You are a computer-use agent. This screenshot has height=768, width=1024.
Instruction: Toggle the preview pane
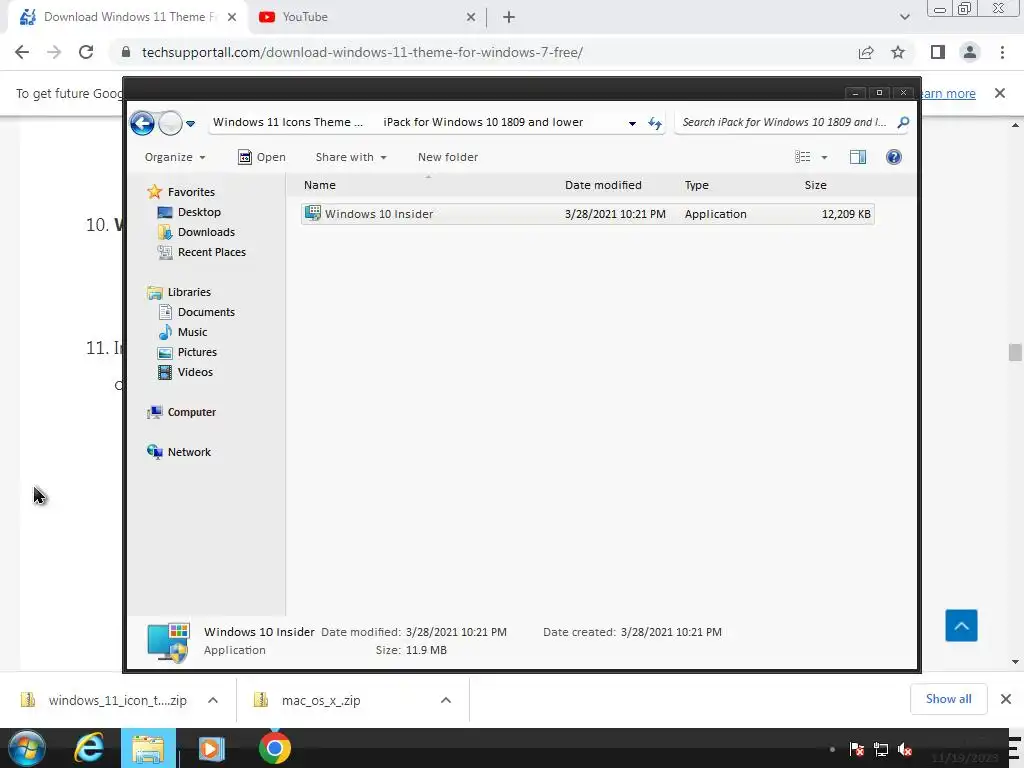pyautogui.click(x=857, y=157)
